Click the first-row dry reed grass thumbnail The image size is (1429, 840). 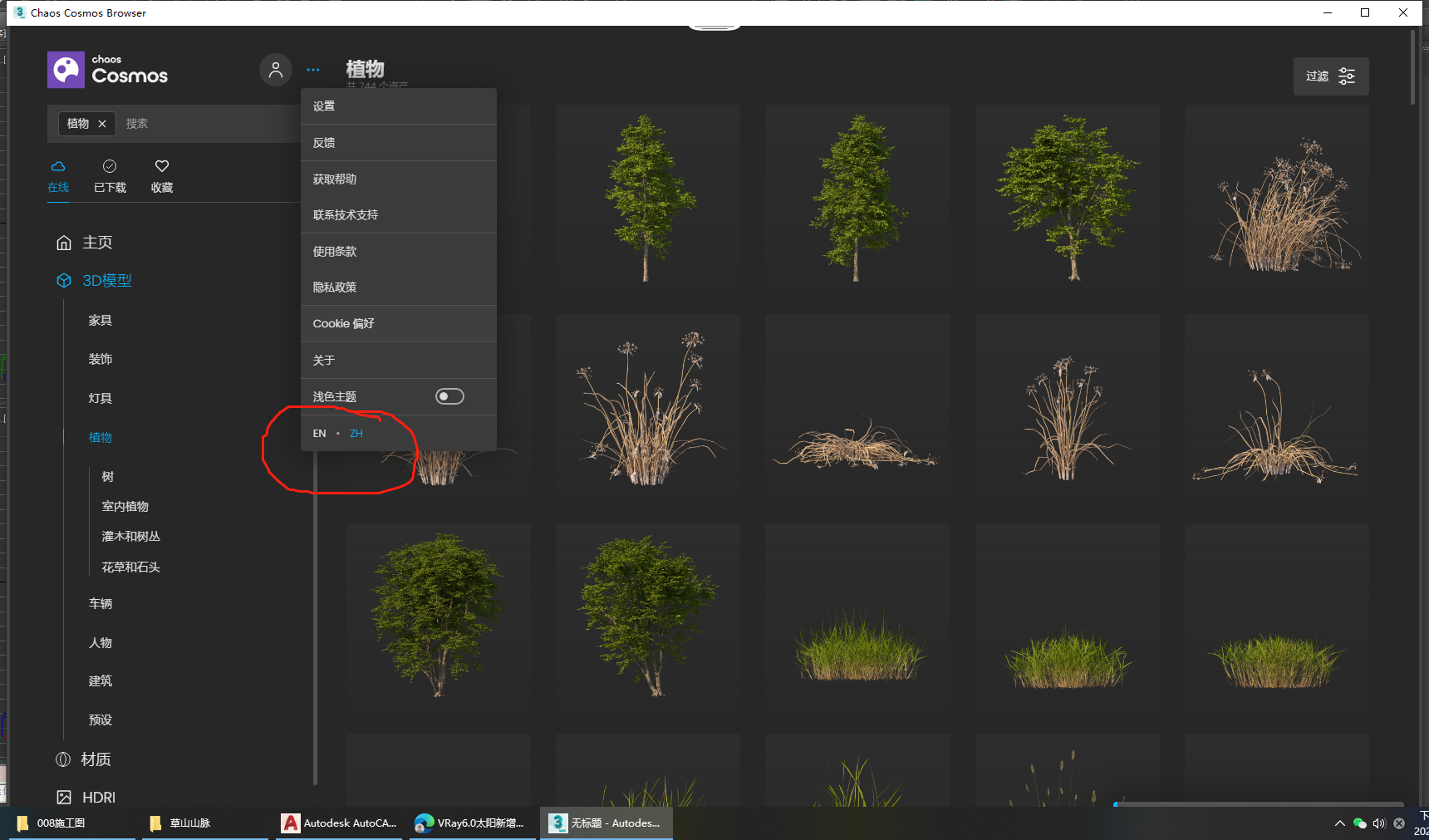pos(1277,197)
